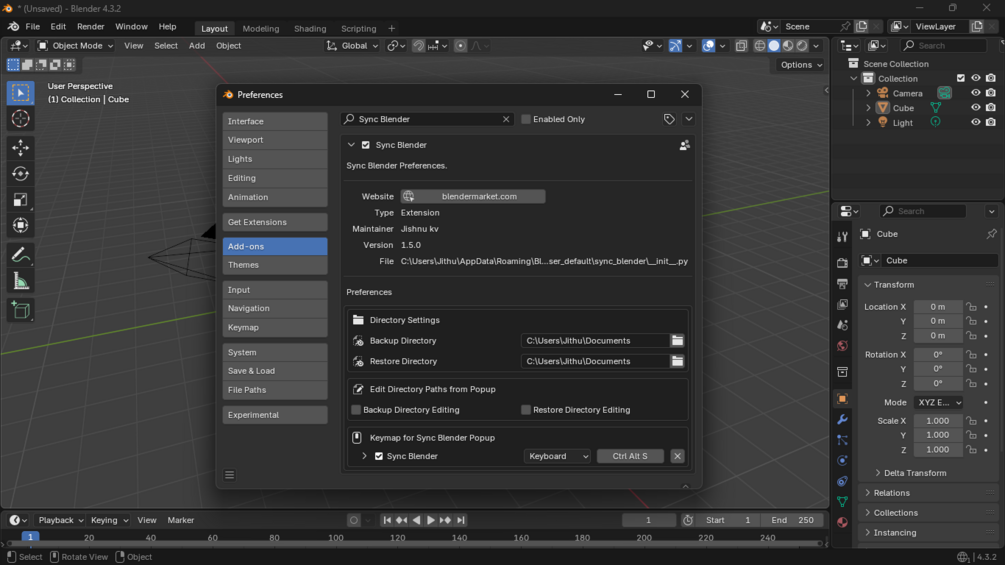The width and height of the screenshot is (1005, 565).
Task: Play the timeline animation
Action: point(431,520)
